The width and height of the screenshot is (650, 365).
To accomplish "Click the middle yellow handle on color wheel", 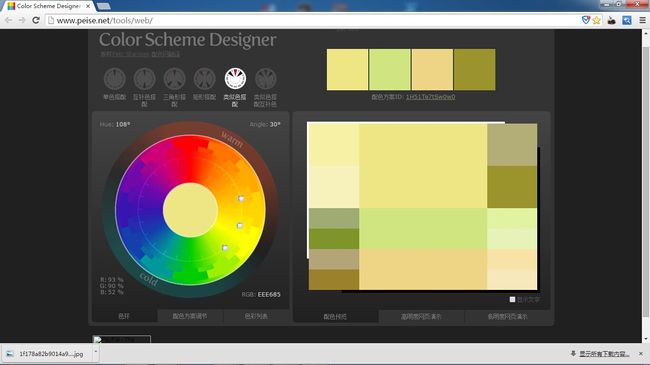I will [240, 226].
